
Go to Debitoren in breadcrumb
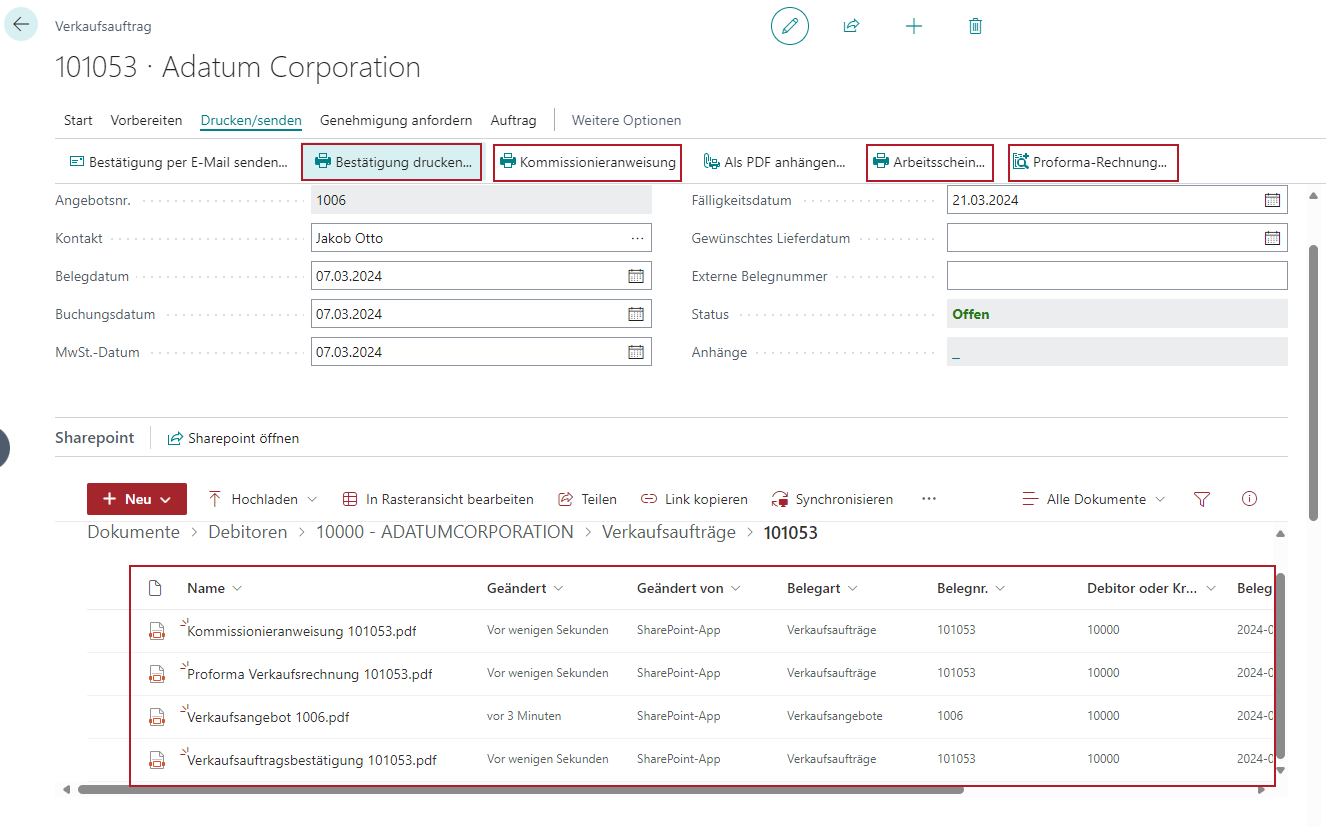point(248,532)
